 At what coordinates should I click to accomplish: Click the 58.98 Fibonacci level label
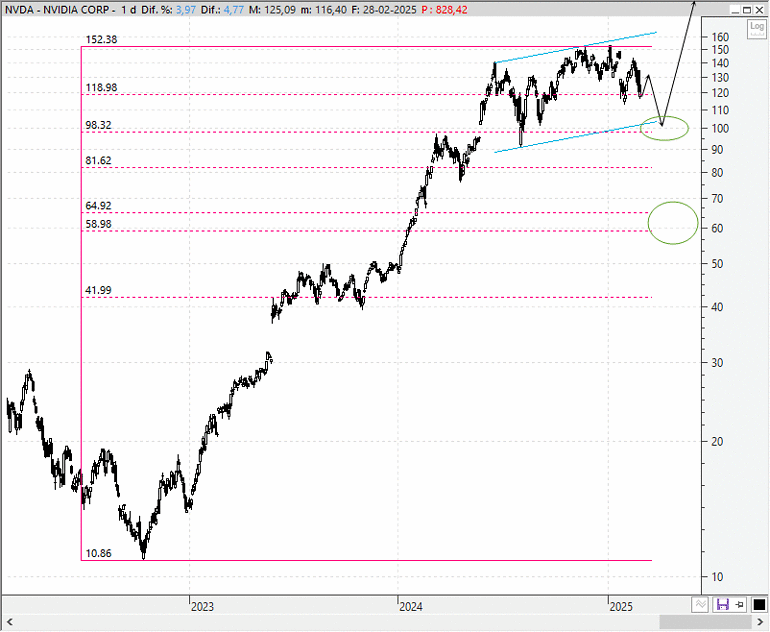[x=98, y=224]
